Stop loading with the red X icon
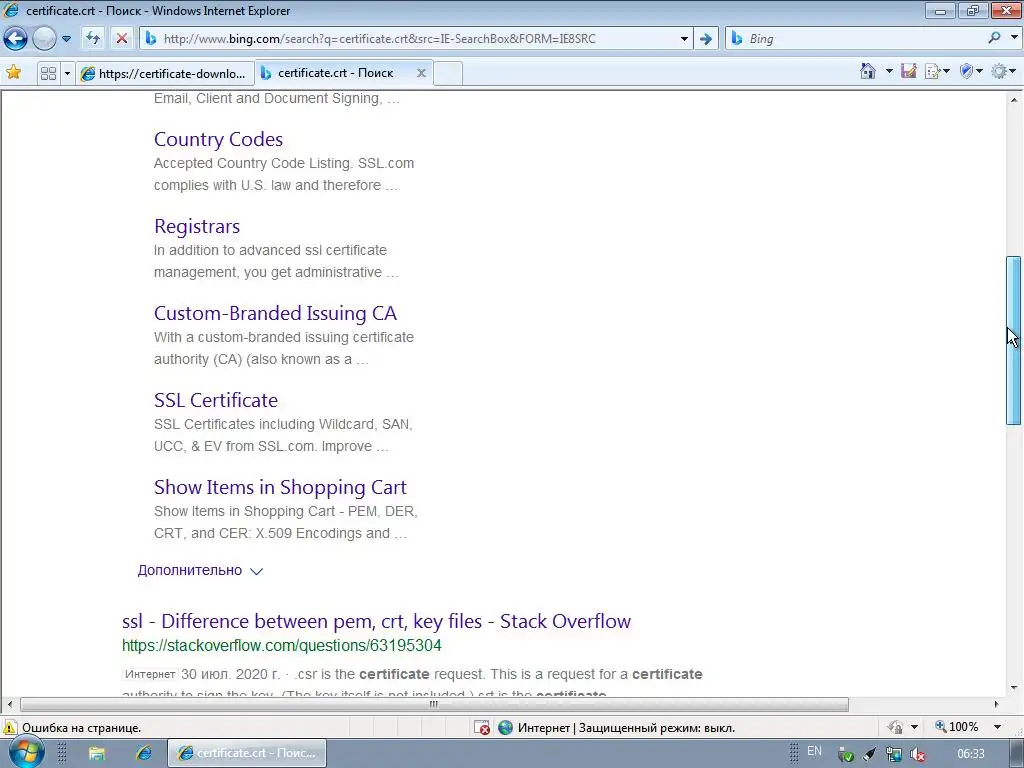Image resolution: width=1024 pixels, height=768 pixels. click(x=121, y=39)
